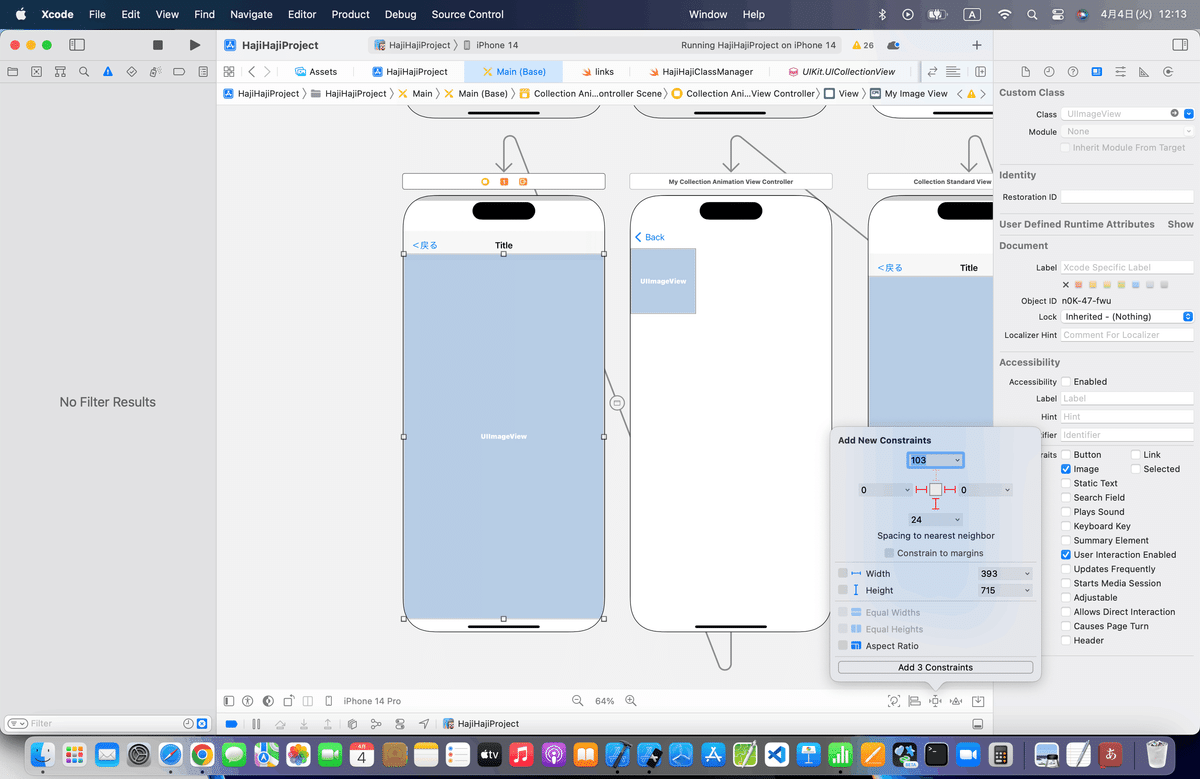Open the related items grid icon
This screenshot has height=779, width=1200.
(x=229, y=72)
